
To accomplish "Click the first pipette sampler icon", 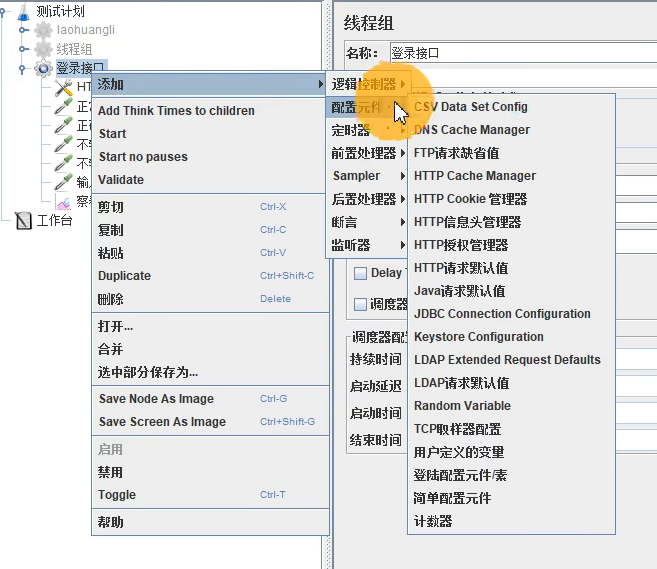I will 64,107.
